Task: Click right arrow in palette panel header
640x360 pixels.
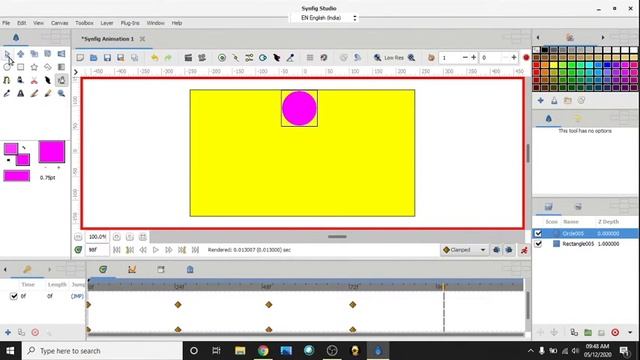Action: (603, 38)
